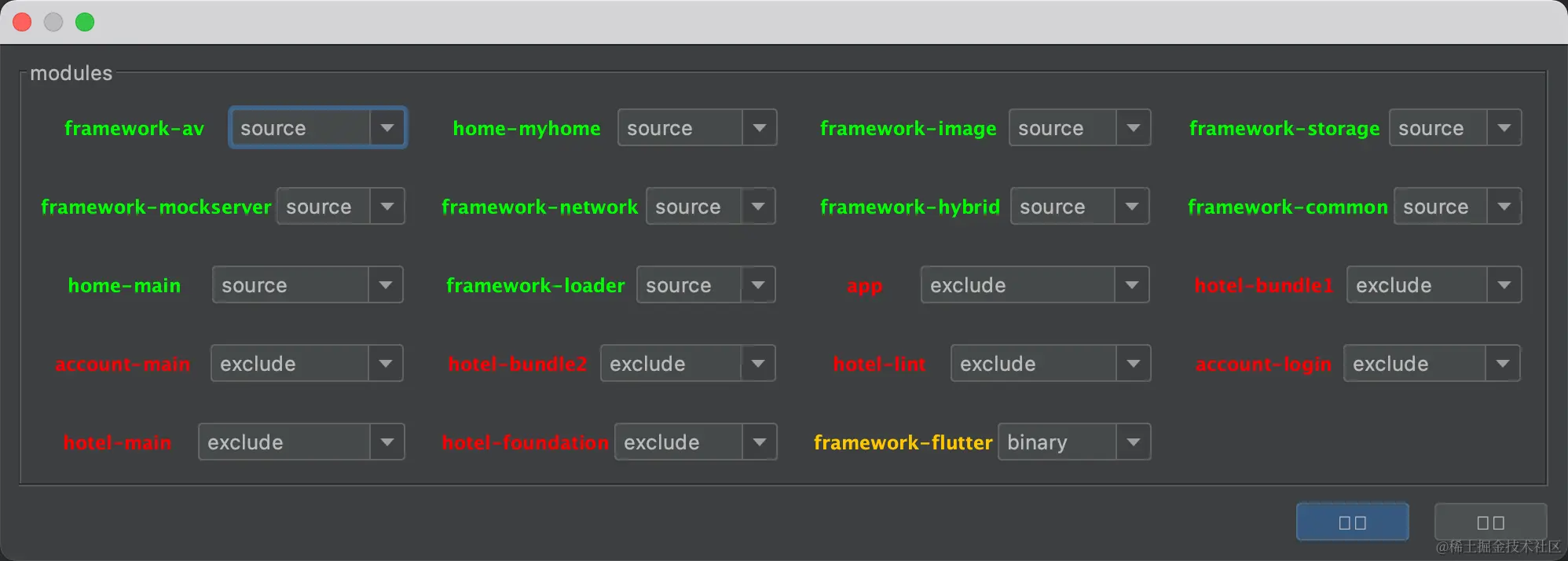Open the home-myhome mode dropdown
The image size is (1568, 561).
click(x=697, y=127)
